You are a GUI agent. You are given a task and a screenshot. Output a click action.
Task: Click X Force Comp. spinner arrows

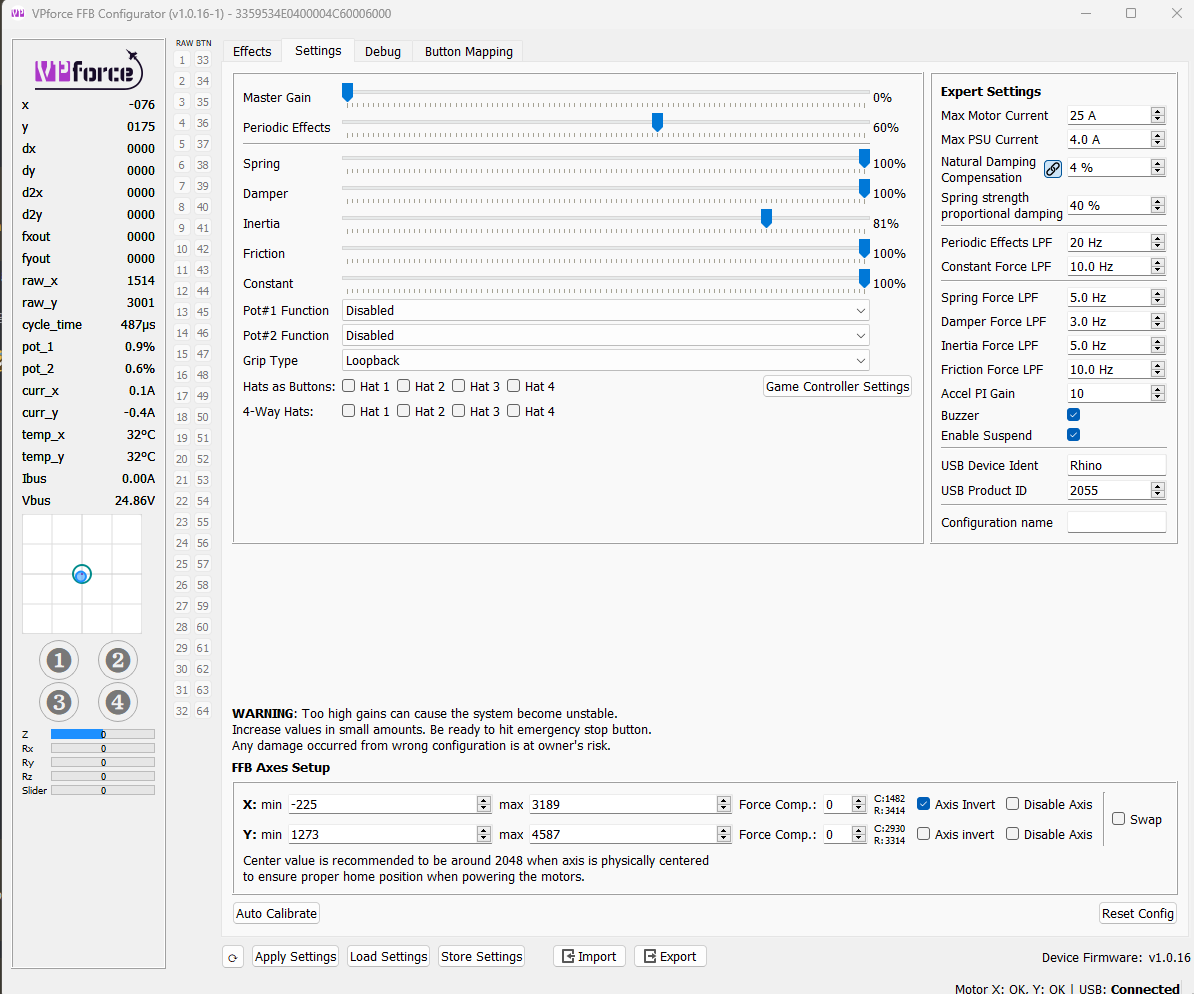tap(859, 804)
